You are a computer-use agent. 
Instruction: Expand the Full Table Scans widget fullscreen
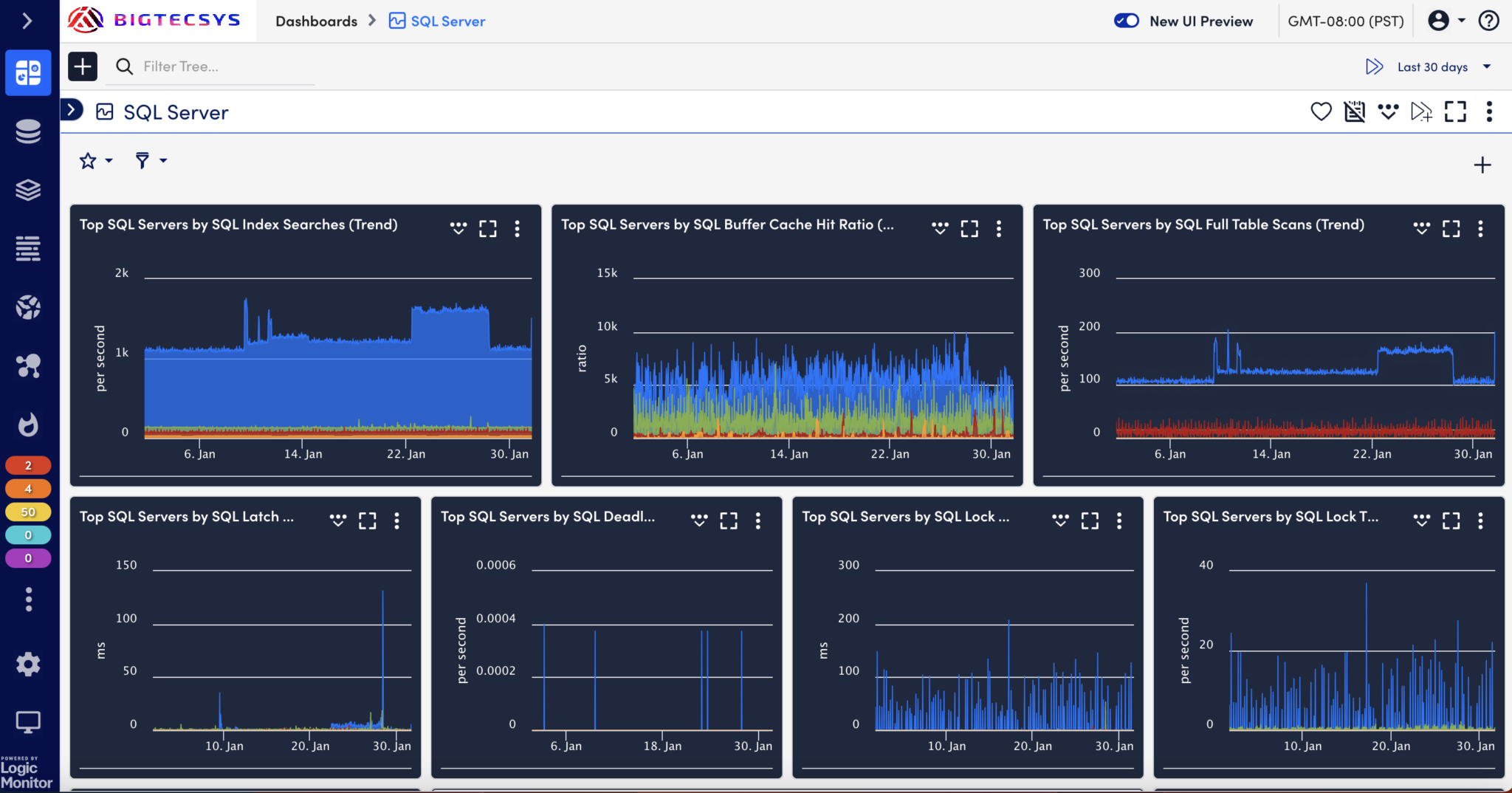coord(1451,229)
